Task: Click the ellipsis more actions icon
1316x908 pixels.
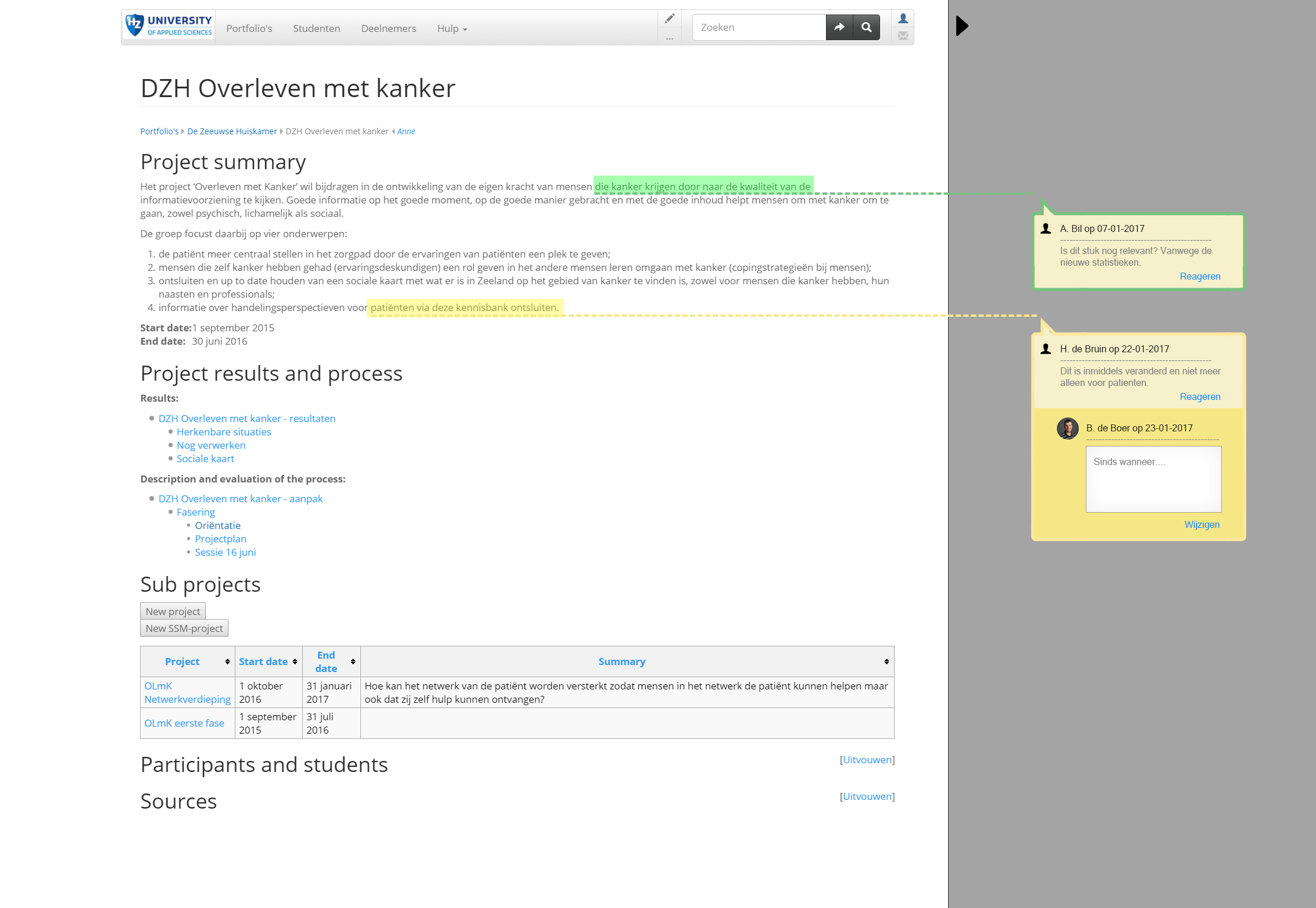Action: click(x=670, y=38)
